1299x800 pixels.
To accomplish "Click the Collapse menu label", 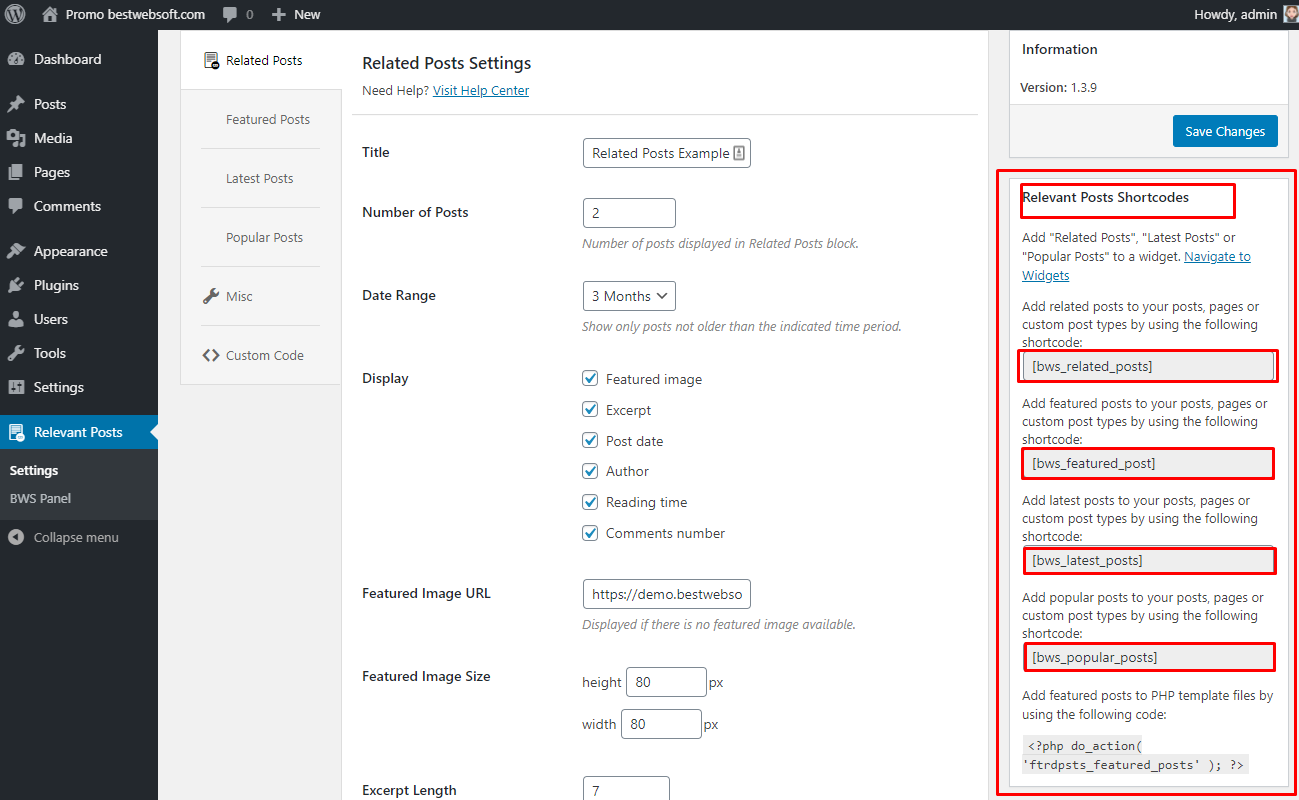I will (76, 537).
